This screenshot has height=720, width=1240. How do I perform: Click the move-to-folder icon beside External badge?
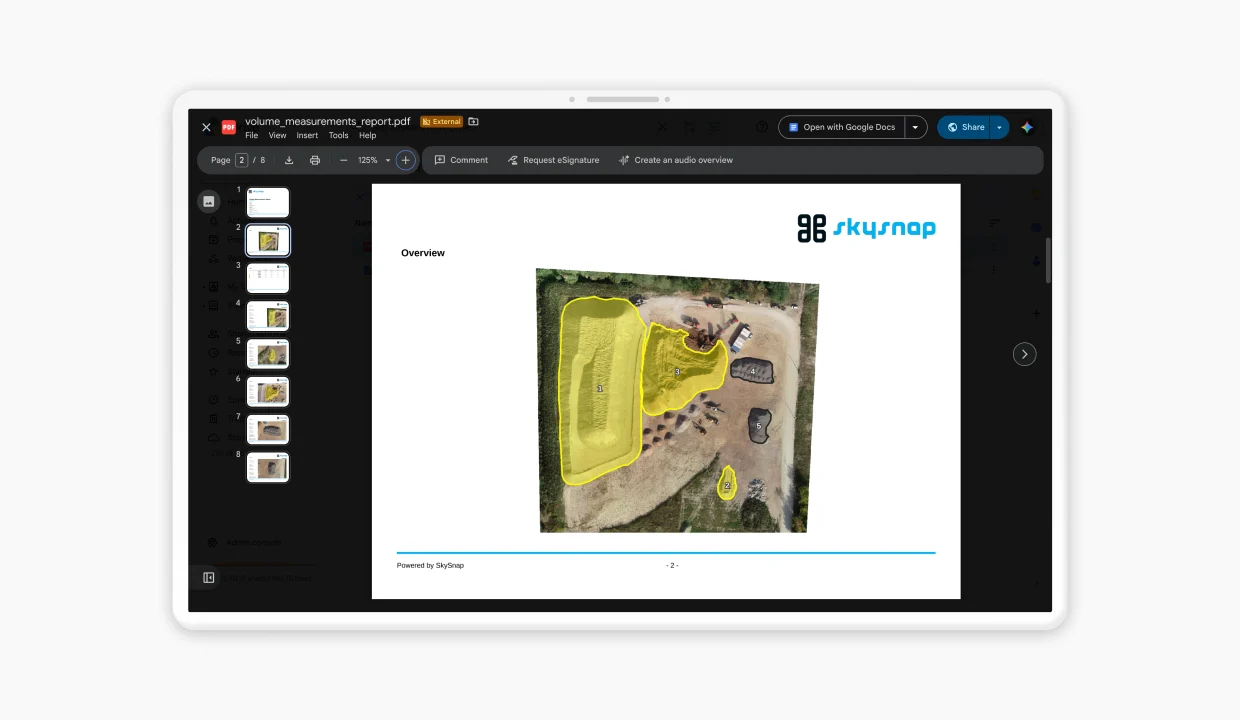474,122
